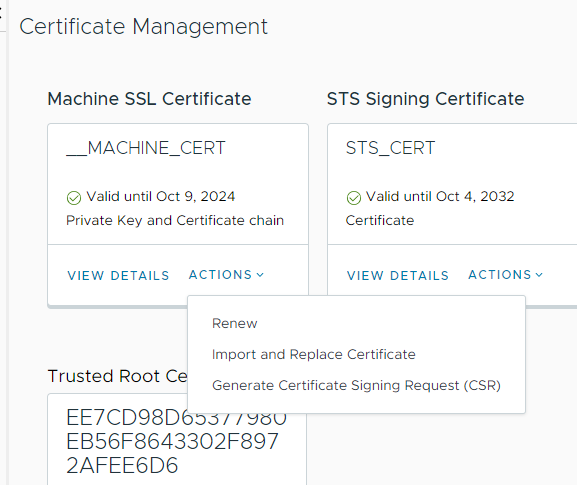Click the green valid checkmark for STS_CERT
This screenshot has height=485, width=577.
(354, 198)
